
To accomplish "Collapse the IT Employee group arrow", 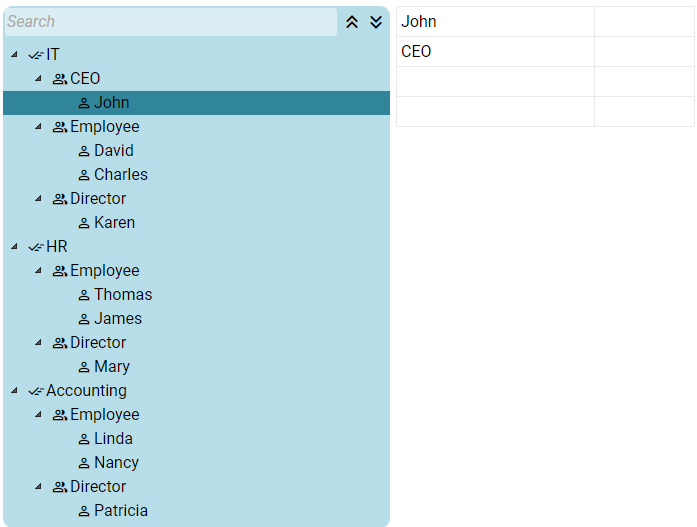I will pos(38,126).
